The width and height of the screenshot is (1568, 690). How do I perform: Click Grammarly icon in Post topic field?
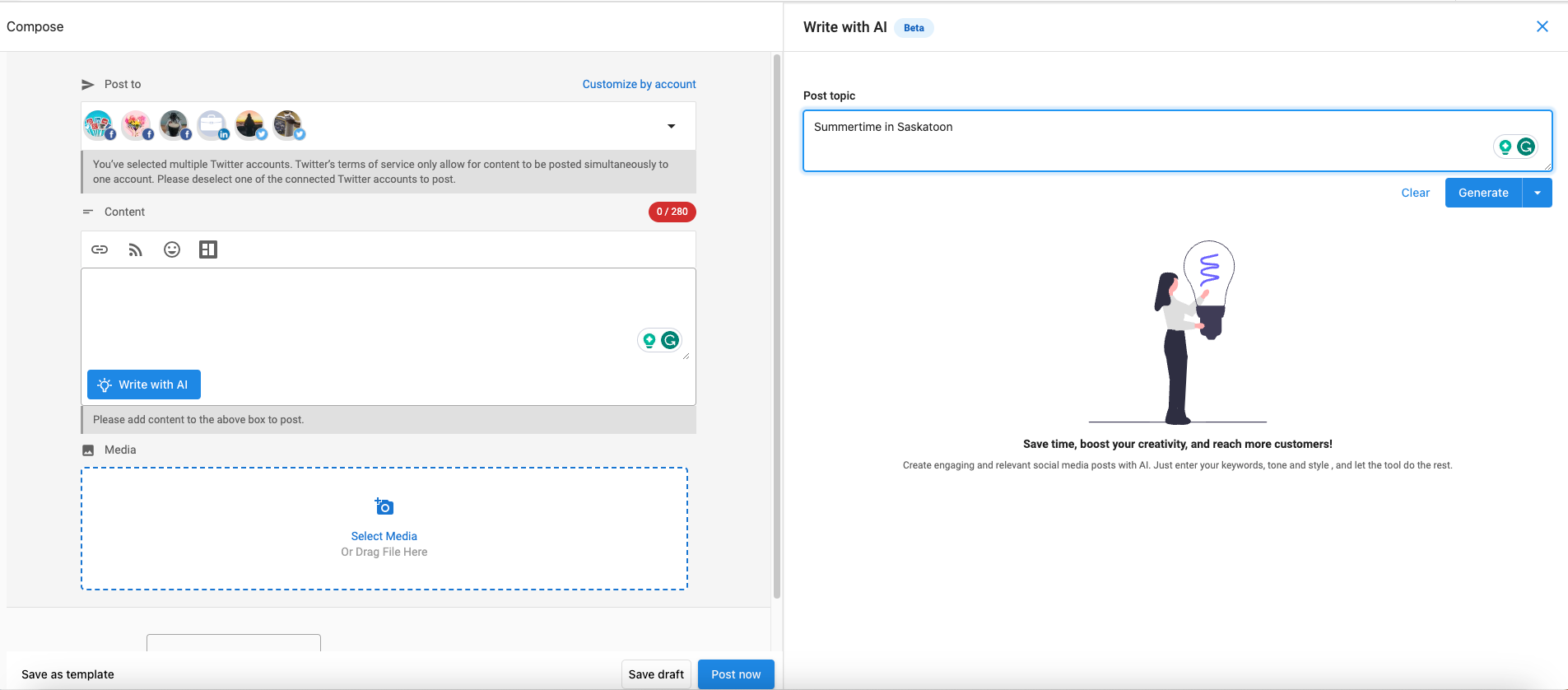coord(1526,147)
